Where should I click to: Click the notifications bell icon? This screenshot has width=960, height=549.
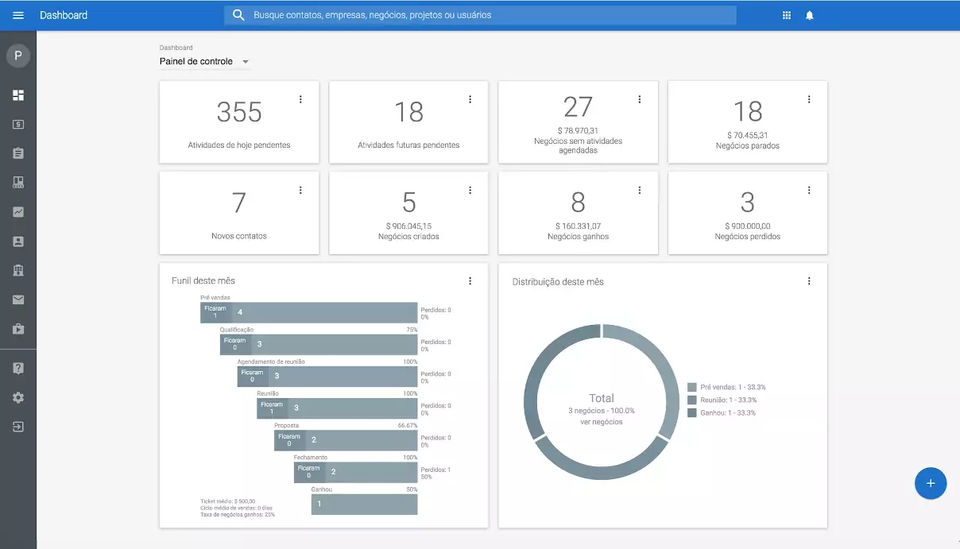point(809,15)
